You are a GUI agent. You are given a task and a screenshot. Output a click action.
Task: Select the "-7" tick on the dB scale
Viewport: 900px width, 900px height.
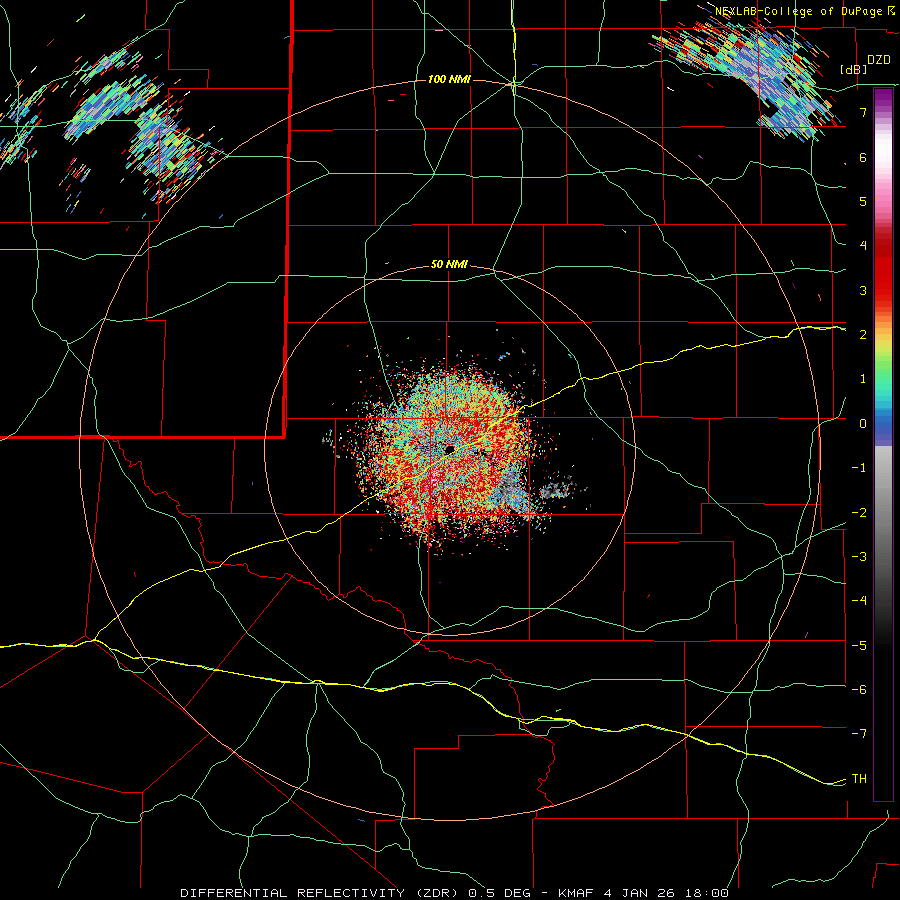[859, 734]
